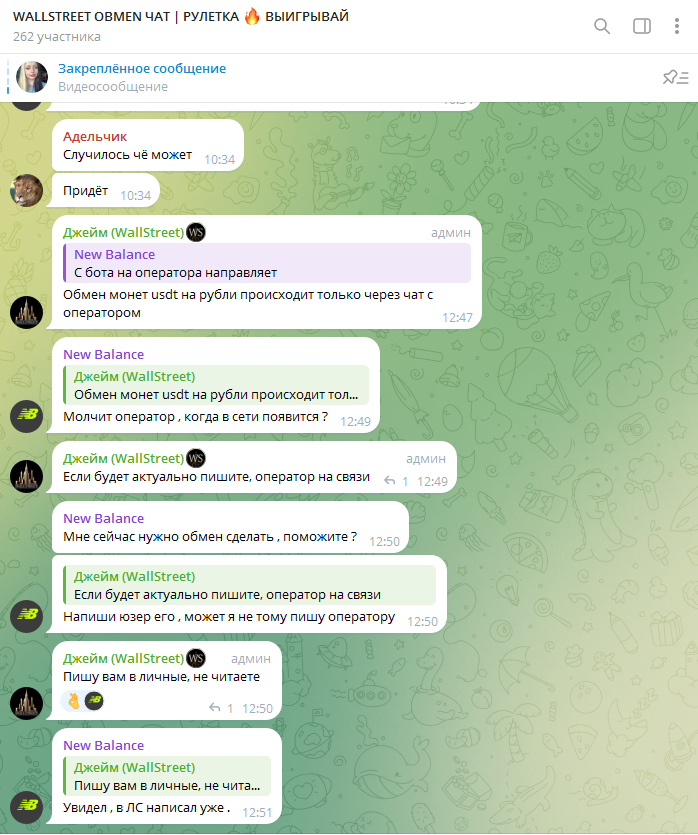Click the WS badge beside Джейм at 12:50 message
The image size is (698, 835).
click(196, 659)
